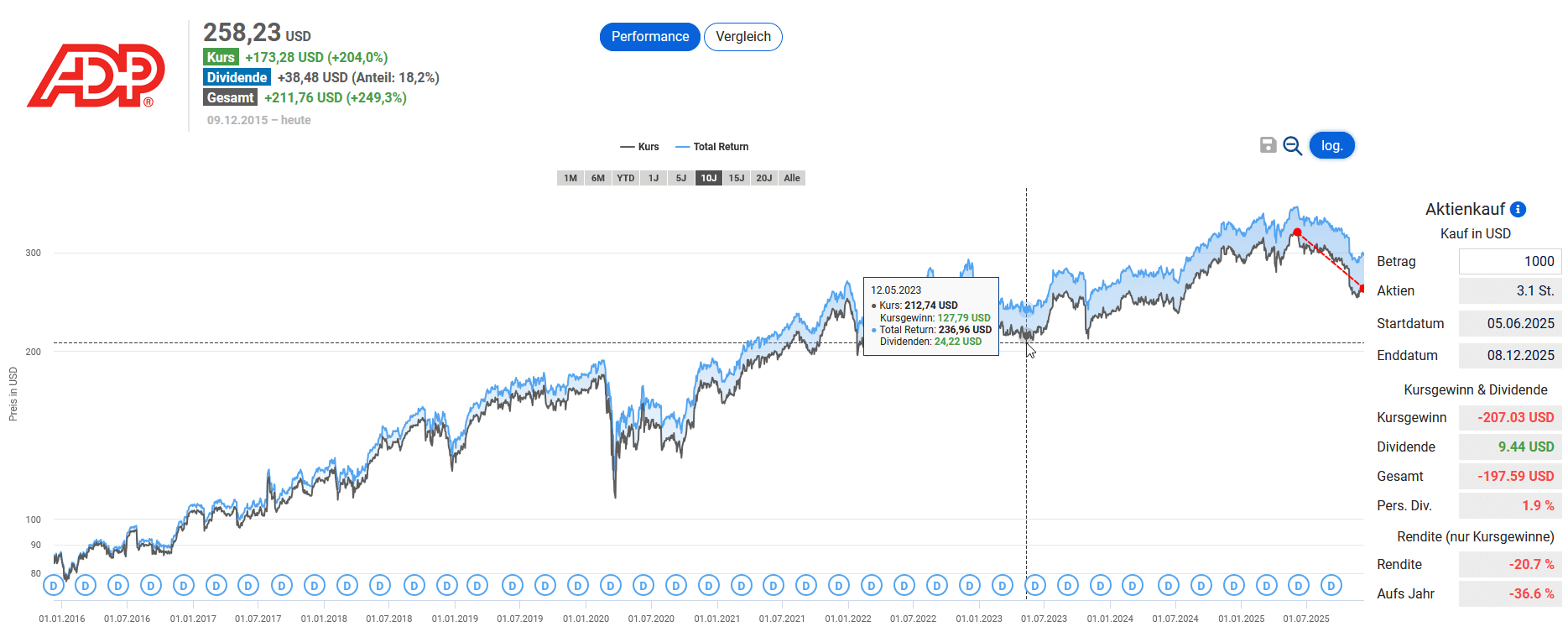Viewport: 1568px width, 632px height.
Task: Open the Startdatum date field
Action: pos(1509,323)
